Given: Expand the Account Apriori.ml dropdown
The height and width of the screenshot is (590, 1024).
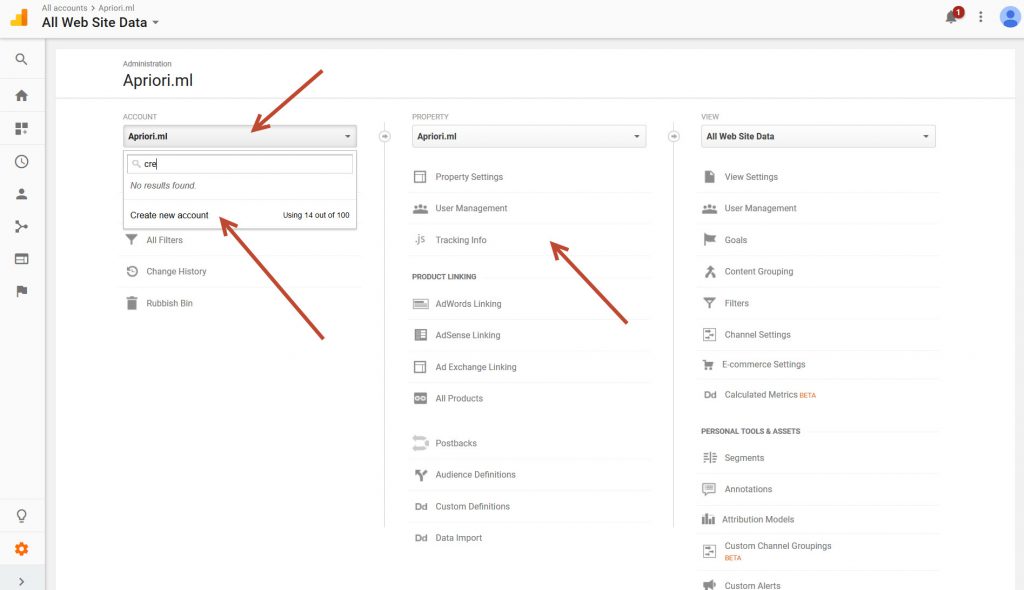Looking at the screenshot, I should pyautogui.click(x=240, y=136).
